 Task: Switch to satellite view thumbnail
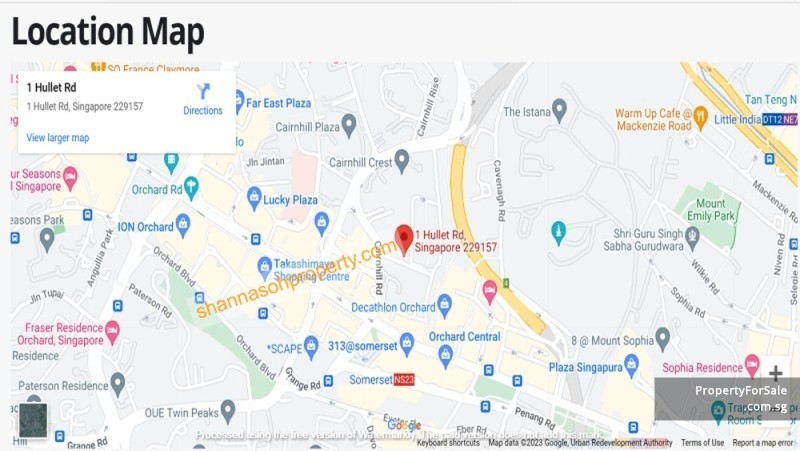33,421
